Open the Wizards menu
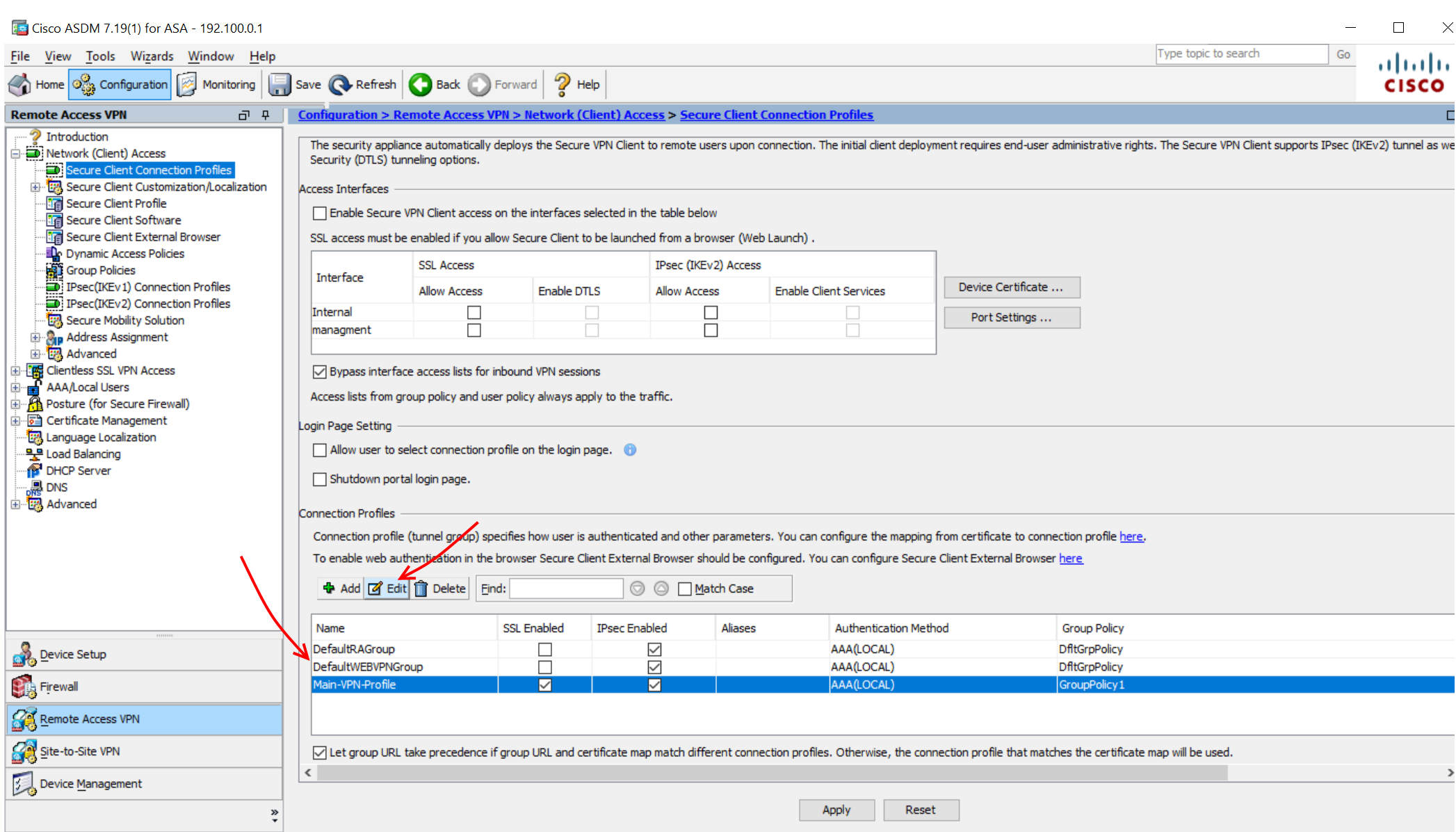 (x=152, y=56)
